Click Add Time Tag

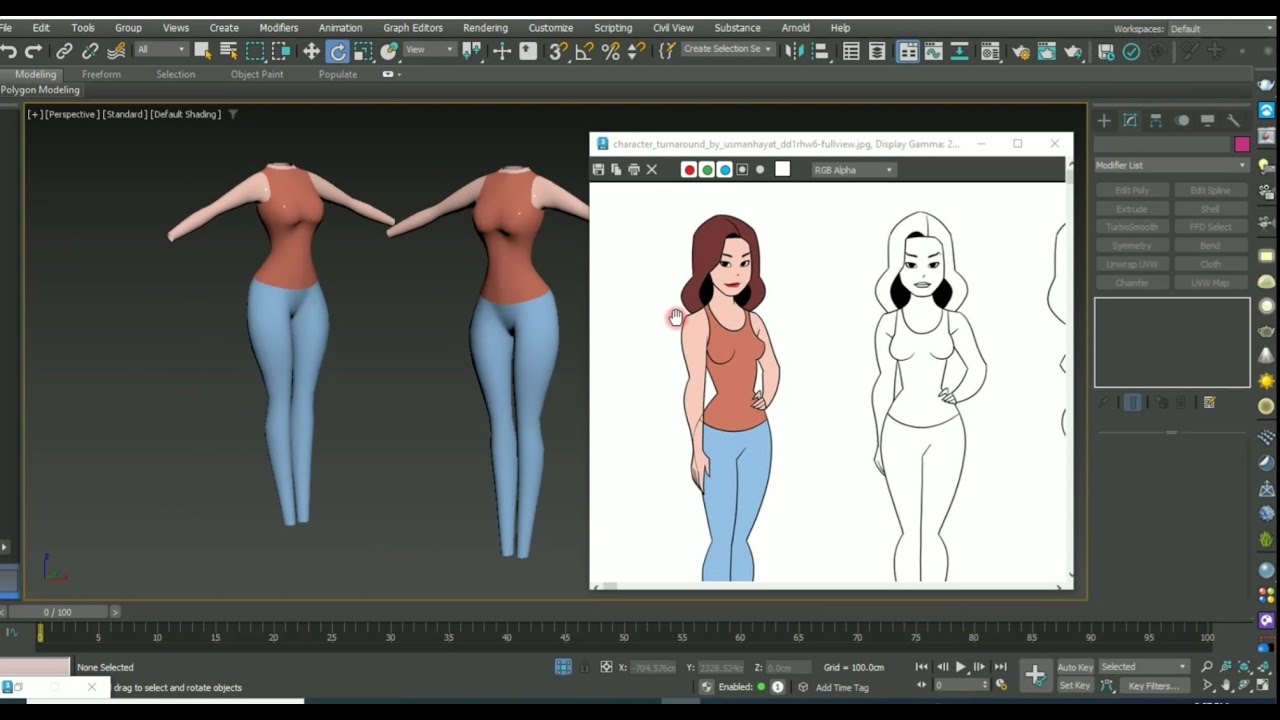point(842,687)
